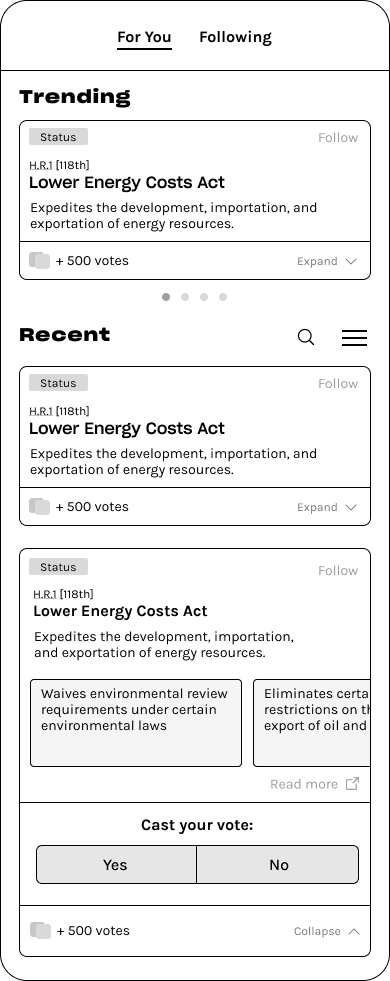Toggle Follow on the first Recent card

[338, 384]
